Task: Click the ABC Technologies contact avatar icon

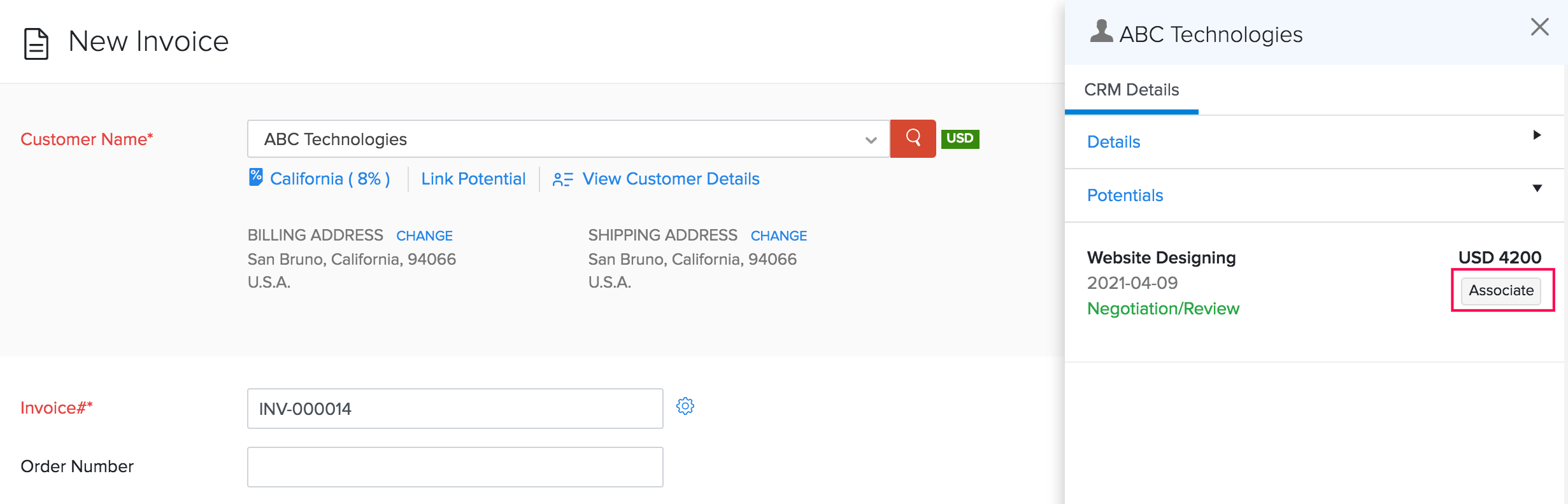Action: pos(1101,31)
